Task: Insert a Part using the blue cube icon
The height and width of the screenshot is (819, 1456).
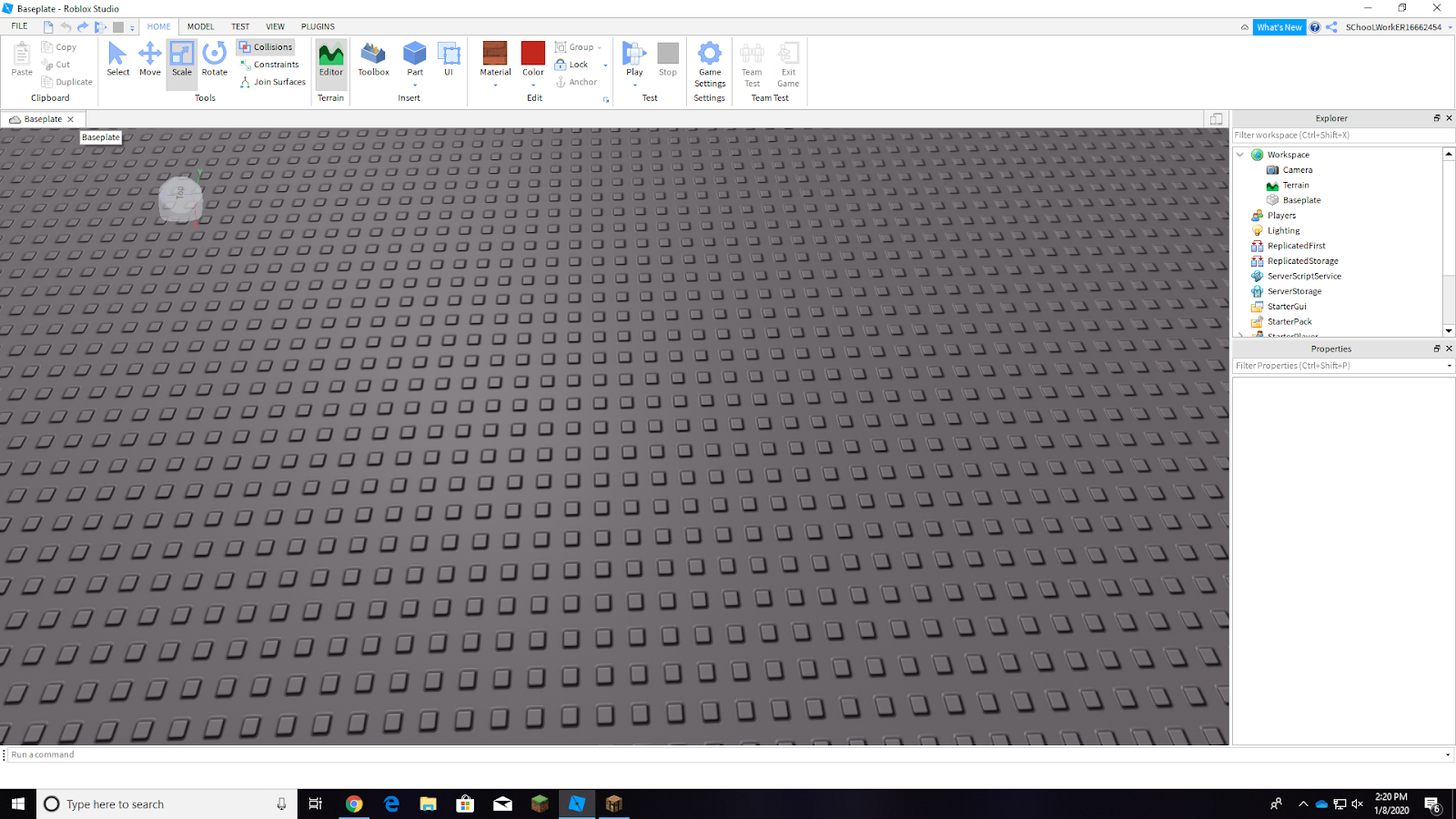Action: (x=415, y=54)
